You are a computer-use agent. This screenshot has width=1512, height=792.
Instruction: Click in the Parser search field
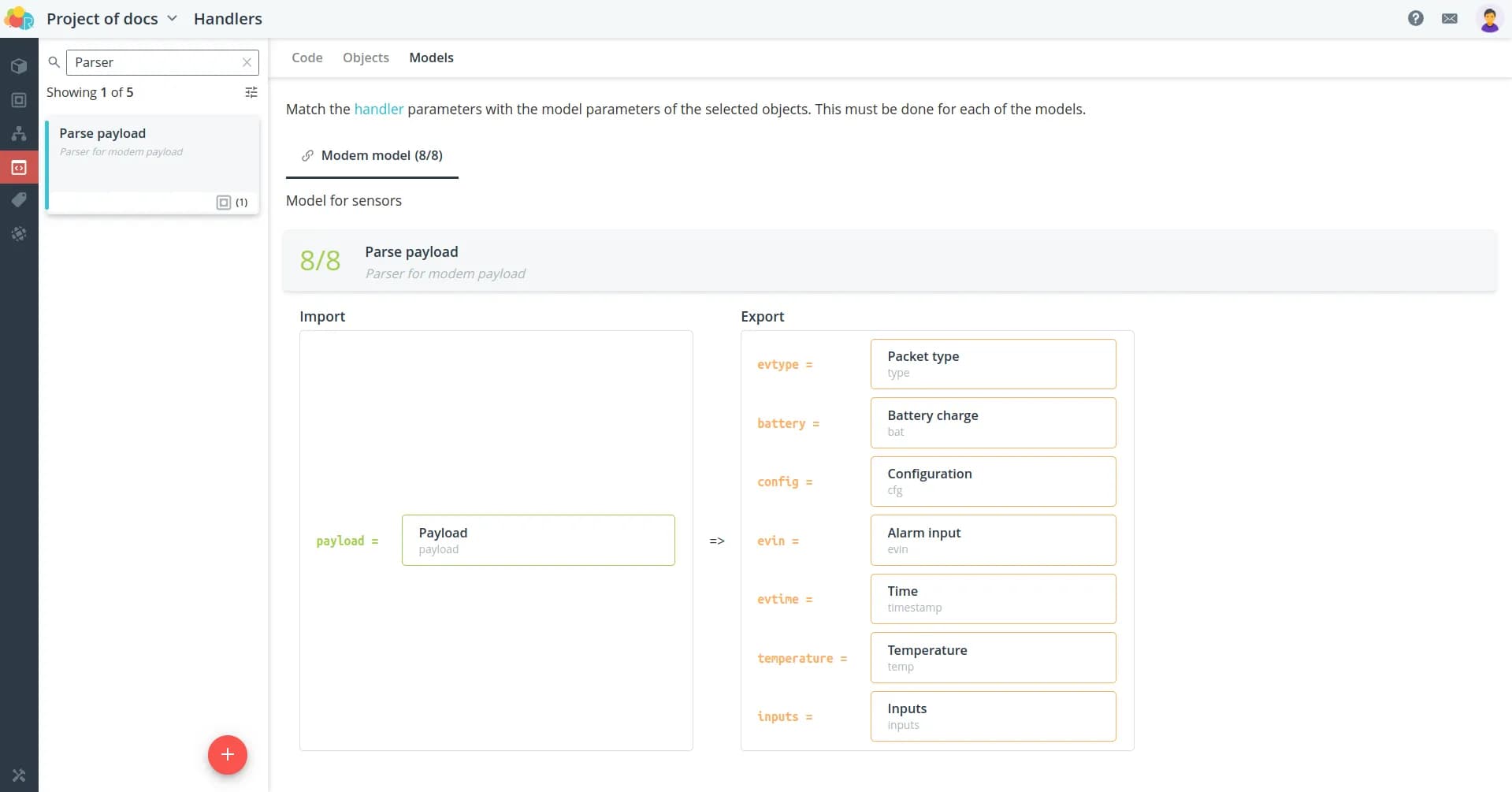154,62
